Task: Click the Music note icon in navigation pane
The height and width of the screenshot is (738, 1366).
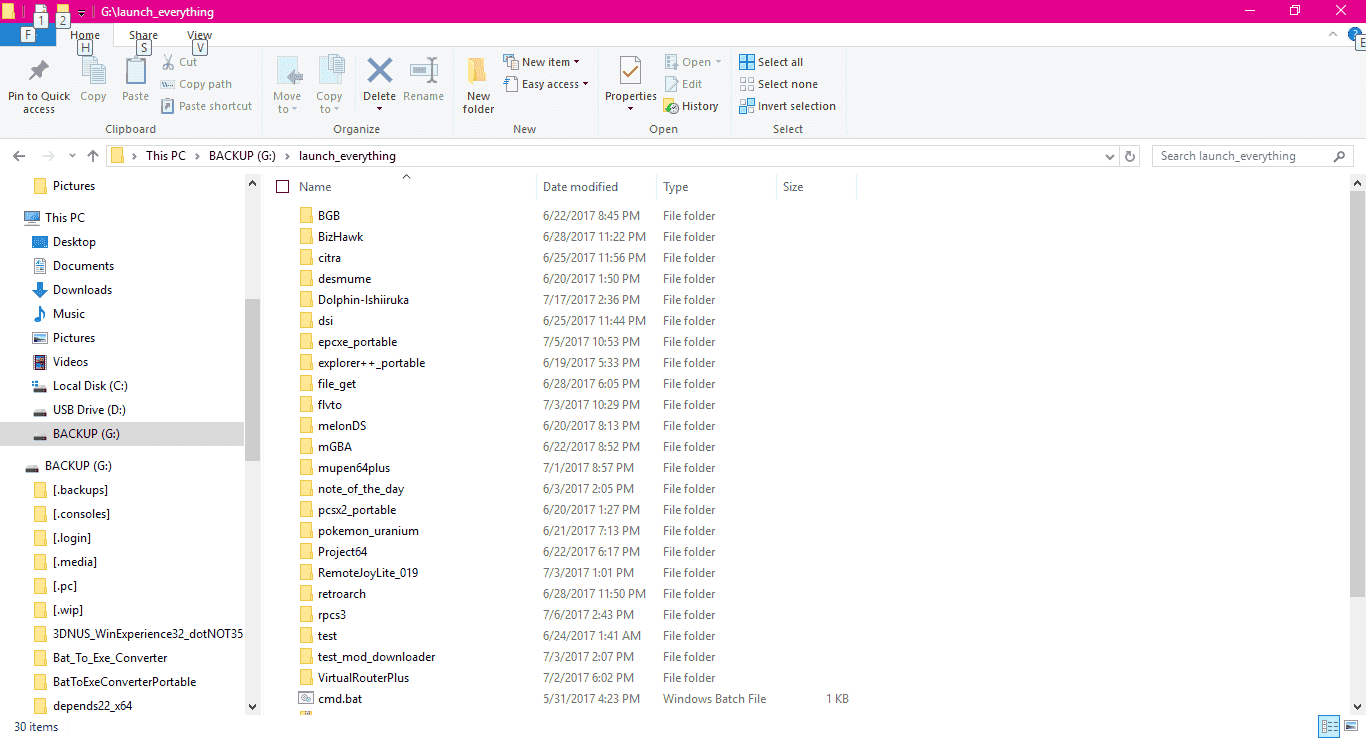Action: [40, 314]
